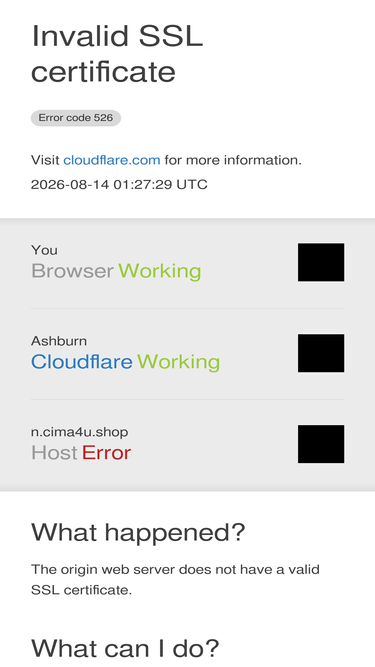Open the cloudflare.com link
Image resolution: width=375 pixels, height=667 pixels.
tap(112, 160)
